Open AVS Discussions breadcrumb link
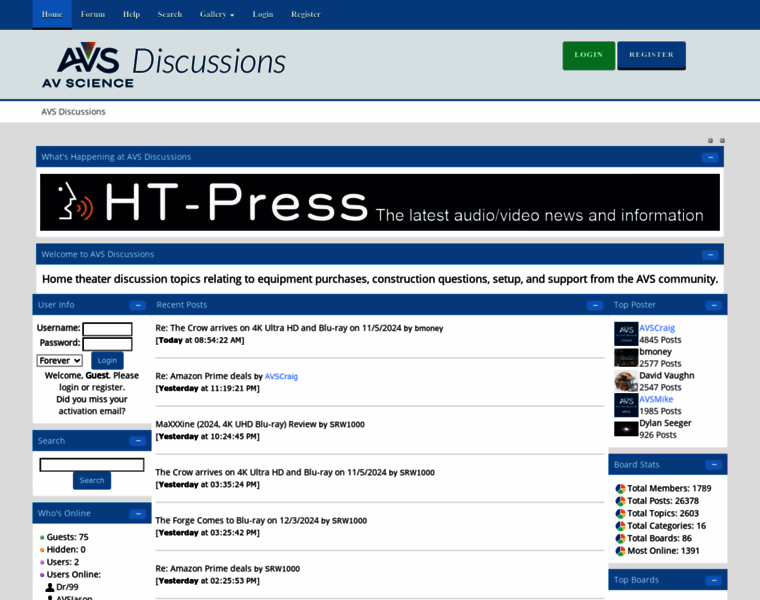Viewport: 760px width, 600px height. [73, 111]
